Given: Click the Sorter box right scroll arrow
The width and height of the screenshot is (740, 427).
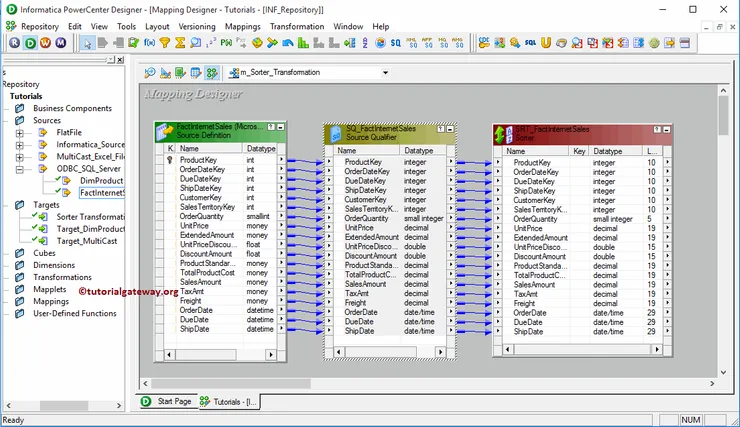Looking at the screenshot, I should point(657,350).
